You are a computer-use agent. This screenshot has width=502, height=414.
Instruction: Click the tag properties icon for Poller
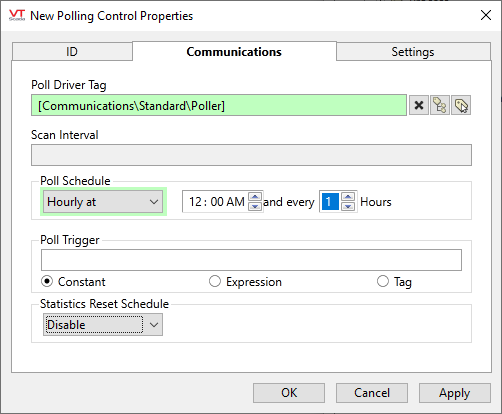461,105
